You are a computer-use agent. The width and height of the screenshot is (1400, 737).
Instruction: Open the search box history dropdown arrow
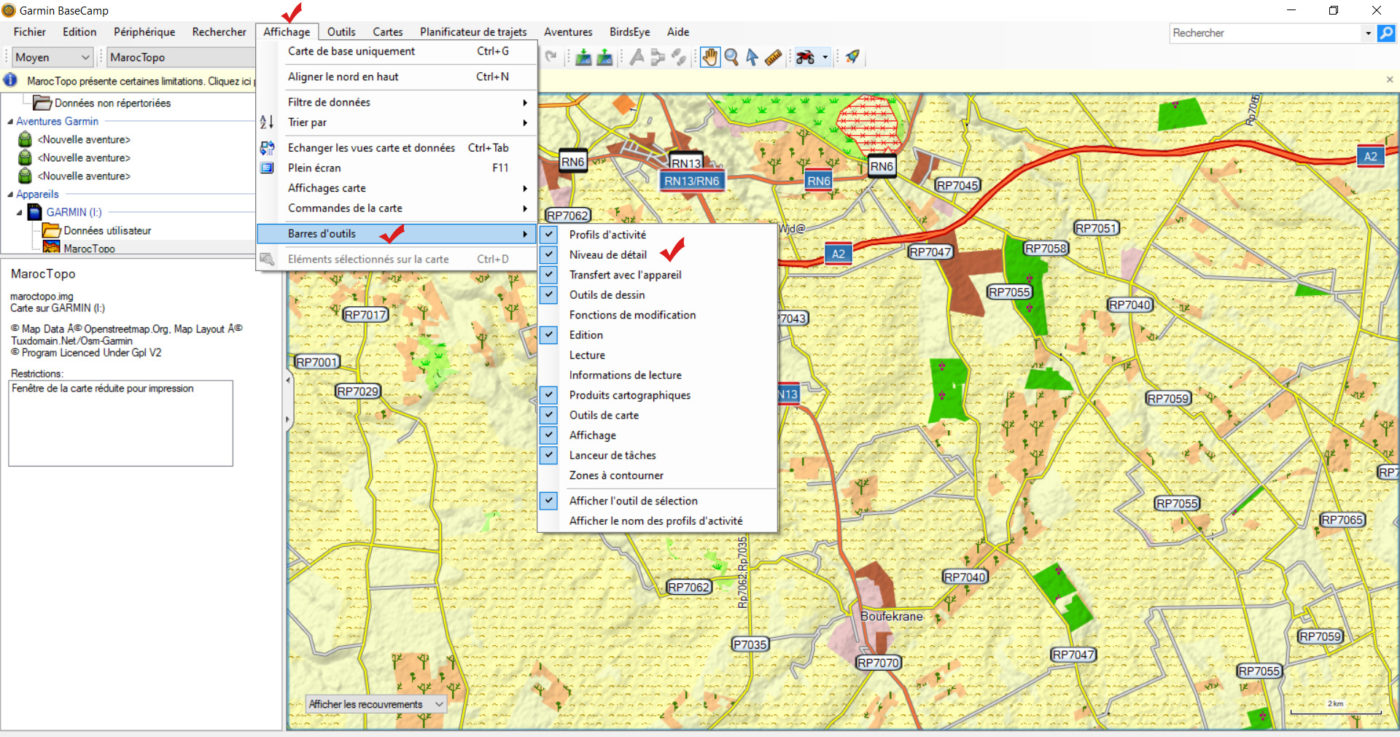pos(1368,33)
